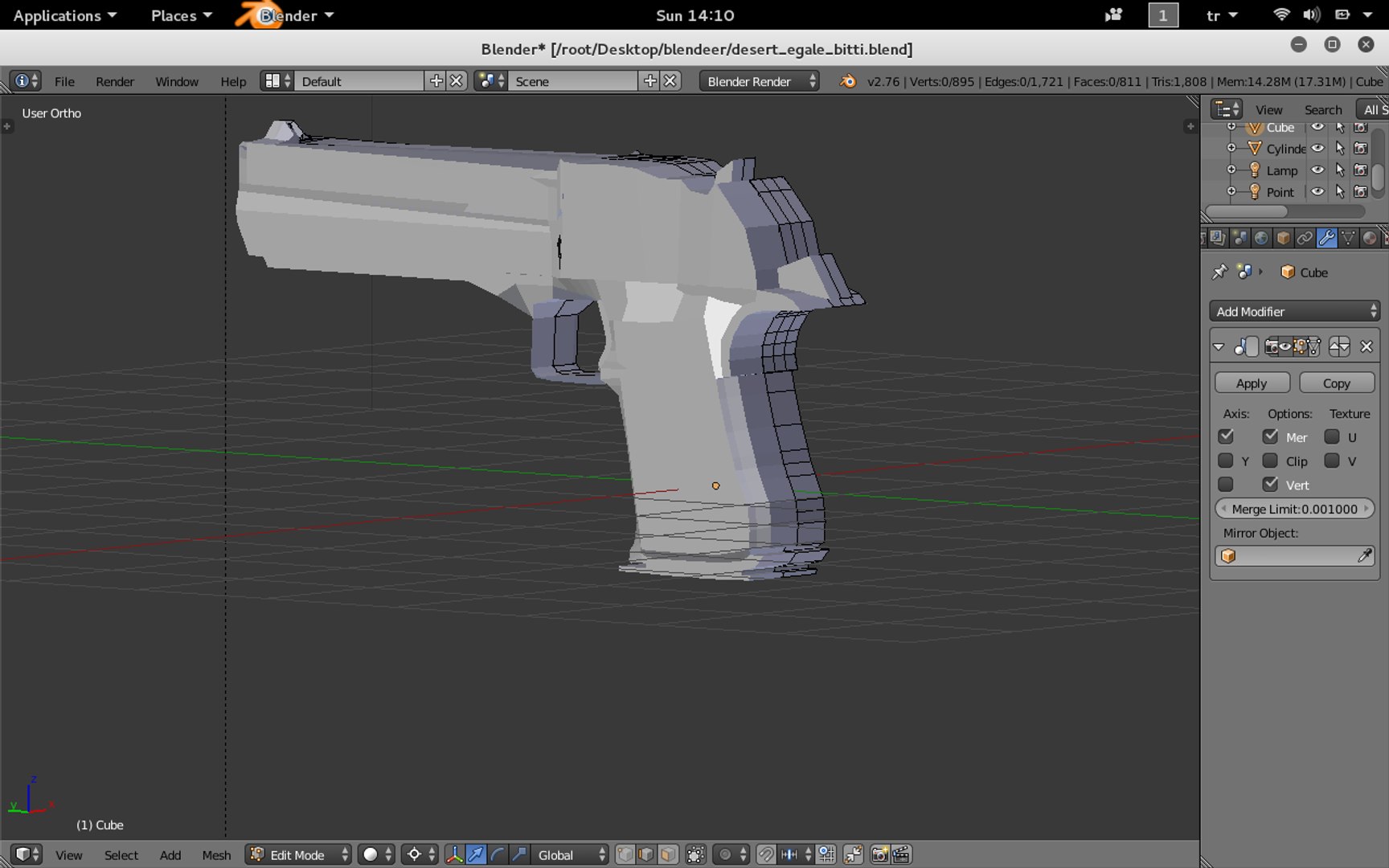
Task: Hide Lamp using its eye icon
Action: [x=1317, y=170]
